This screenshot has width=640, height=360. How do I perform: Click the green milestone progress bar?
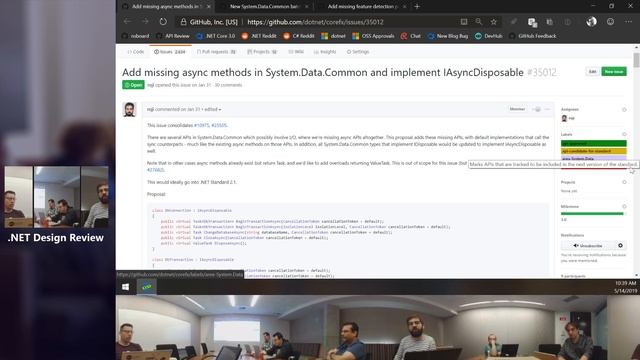tap(593, 213)
